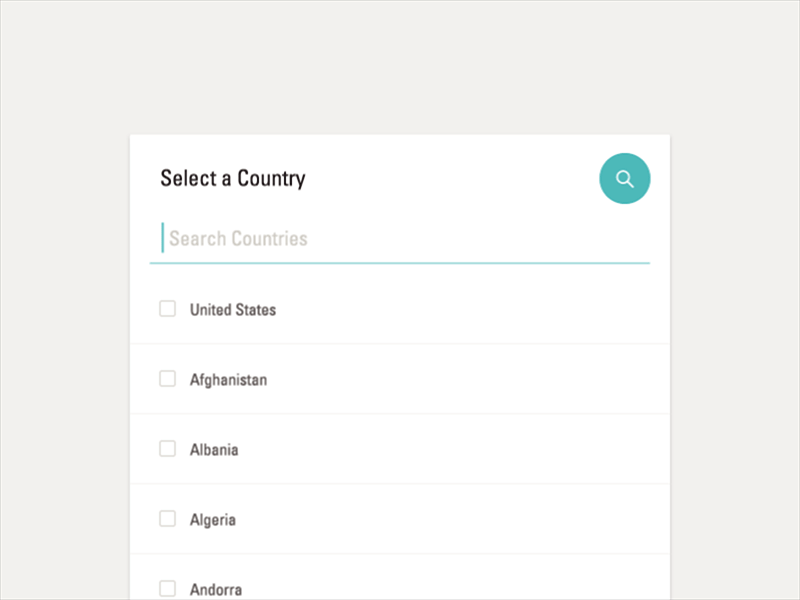Pick the Algeria country name
Screen dimensions: 800x600
point(213,520)
